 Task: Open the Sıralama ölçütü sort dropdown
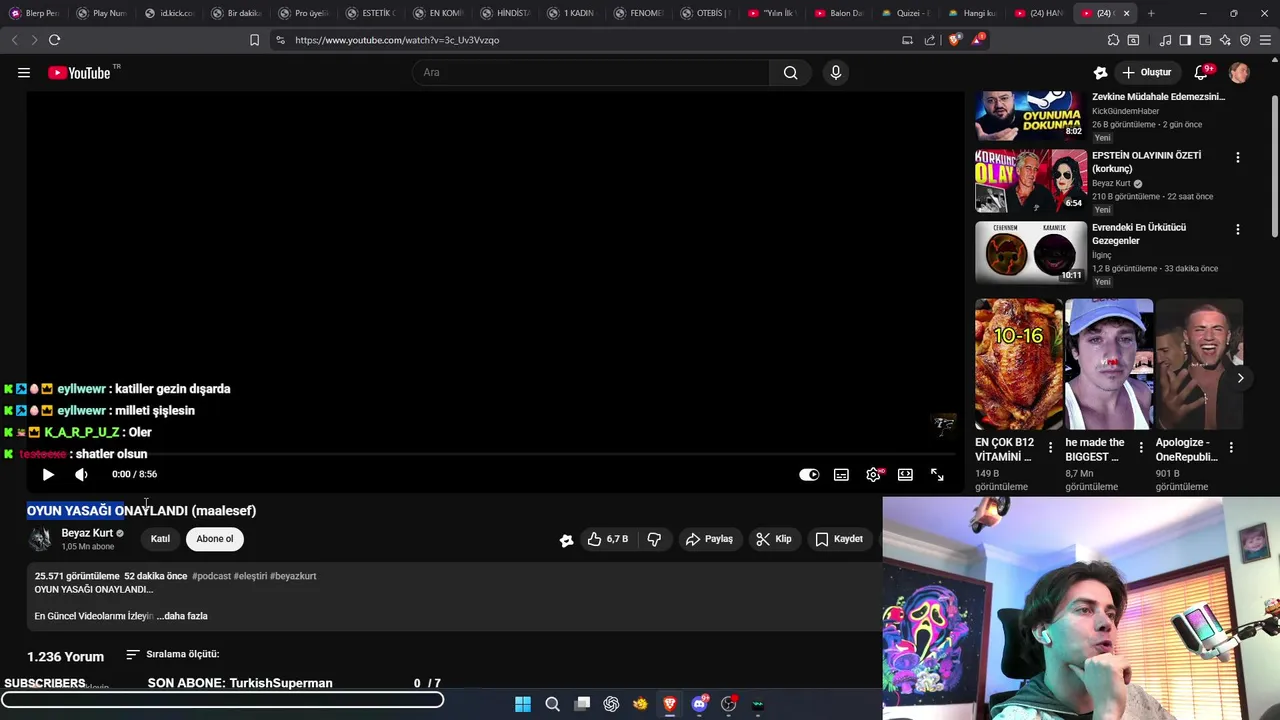[172, 654]
